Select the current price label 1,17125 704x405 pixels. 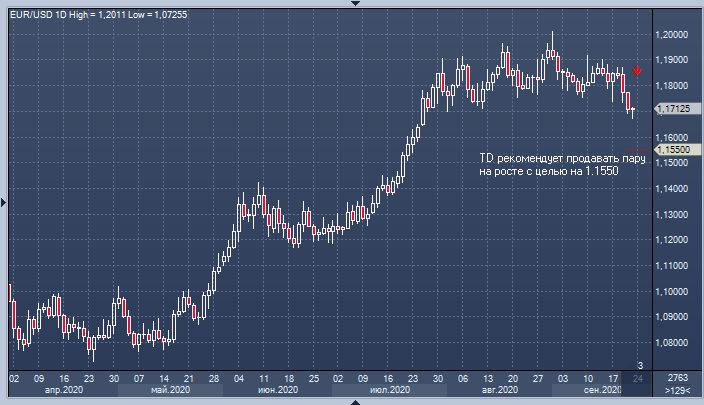point(674,108)
